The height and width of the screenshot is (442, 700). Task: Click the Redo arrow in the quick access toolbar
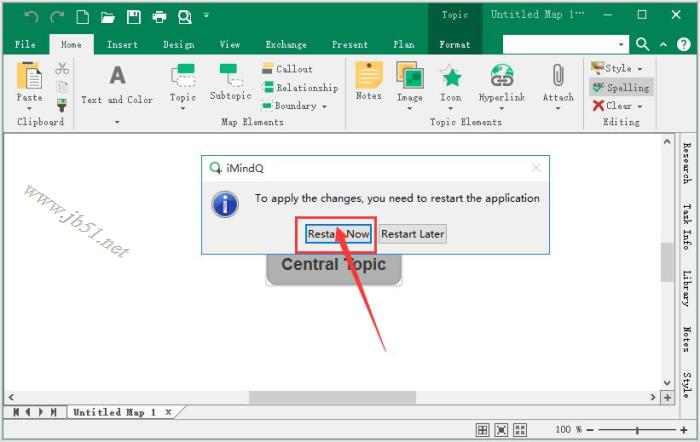point(57,17)
